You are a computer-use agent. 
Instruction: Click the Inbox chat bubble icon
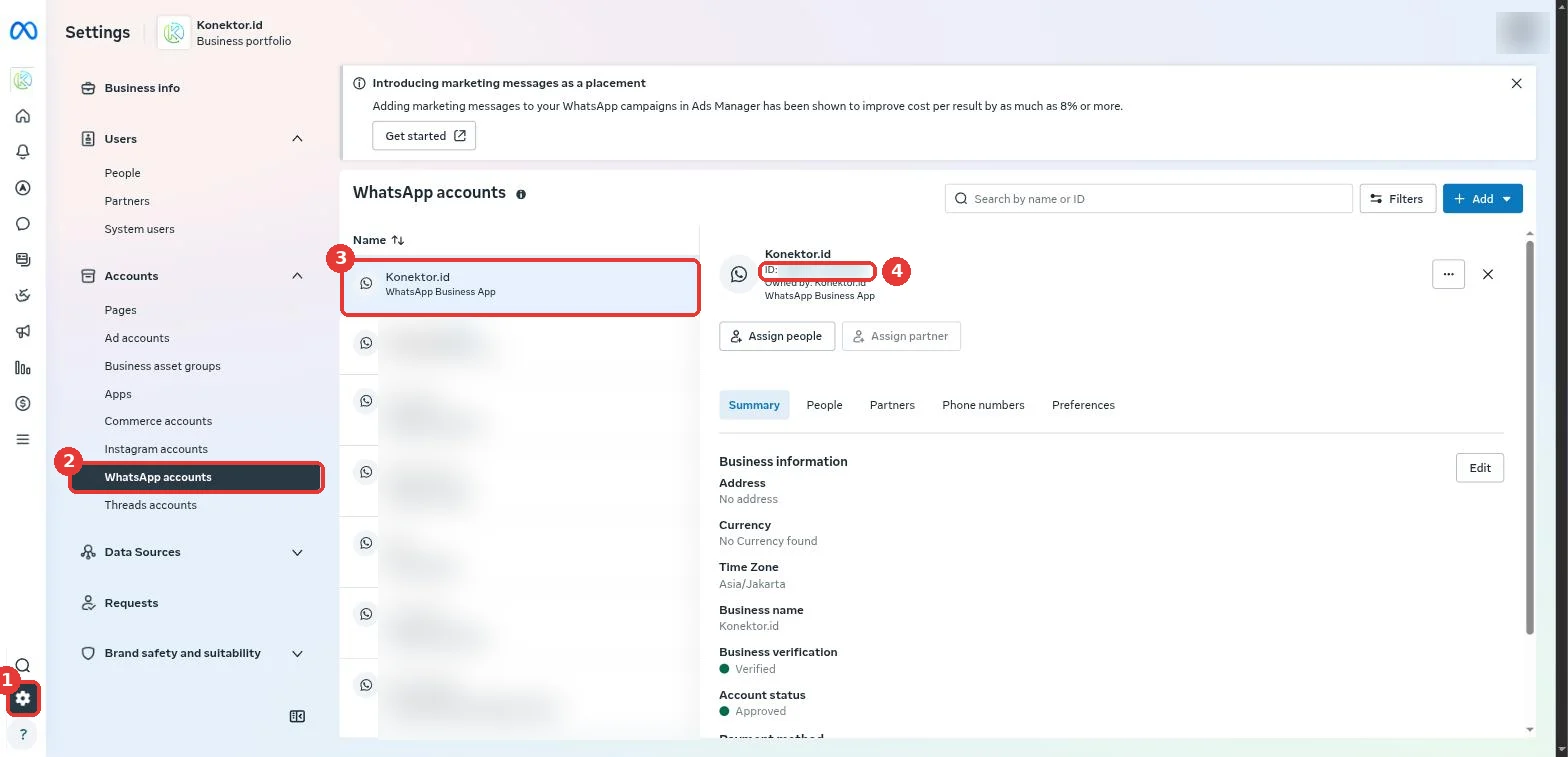click(x=23, y=224)
